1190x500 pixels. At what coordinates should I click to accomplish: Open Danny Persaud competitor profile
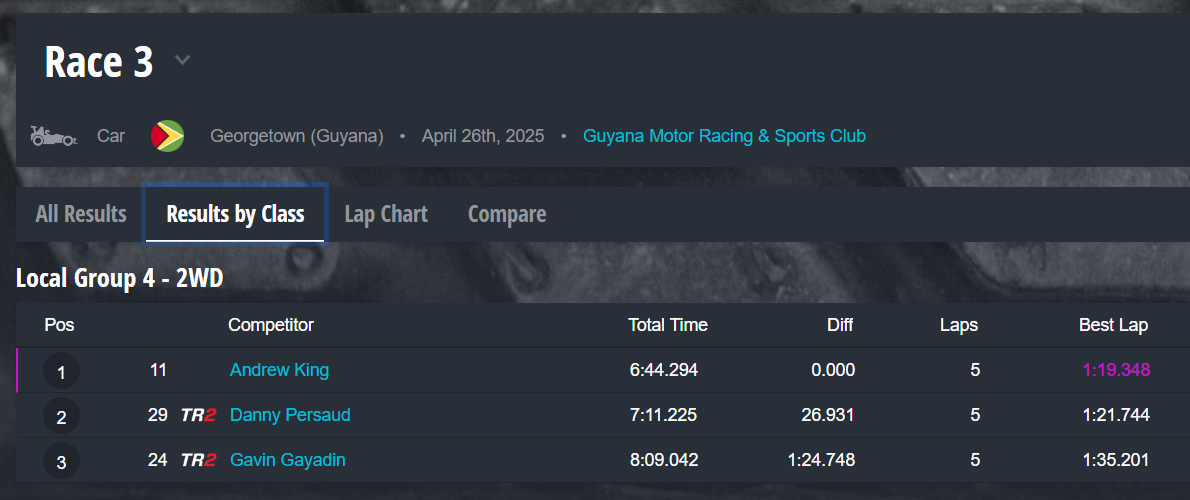[290, 415]
